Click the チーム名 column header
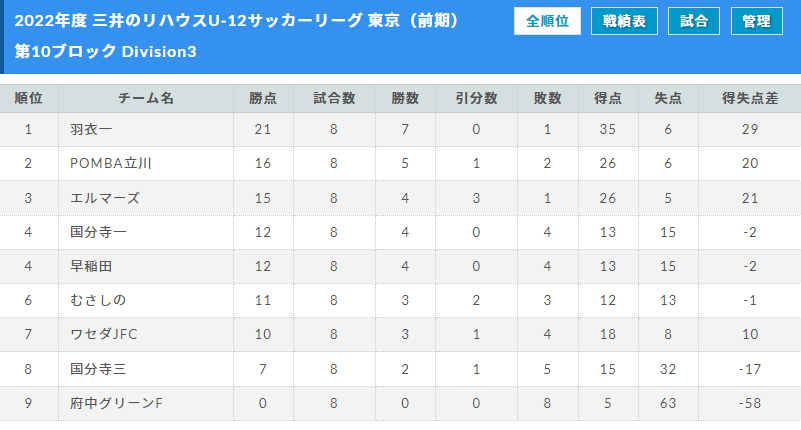Image resolution: width=801 pixels, height=430 pixels. point(146,98)
